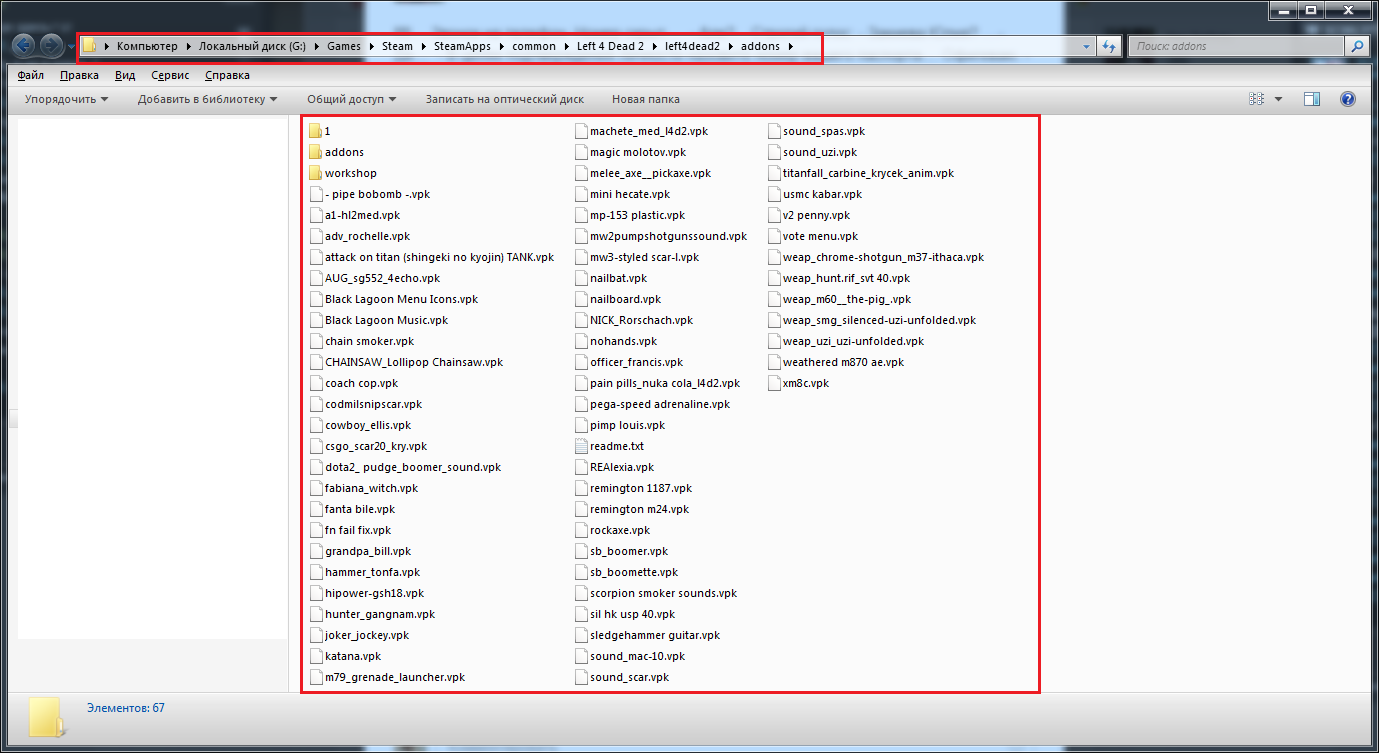The image size is (1379, 753).
Task: Expand the arrow after common in path
Action: pyautogui.click(x=567, y=46)
